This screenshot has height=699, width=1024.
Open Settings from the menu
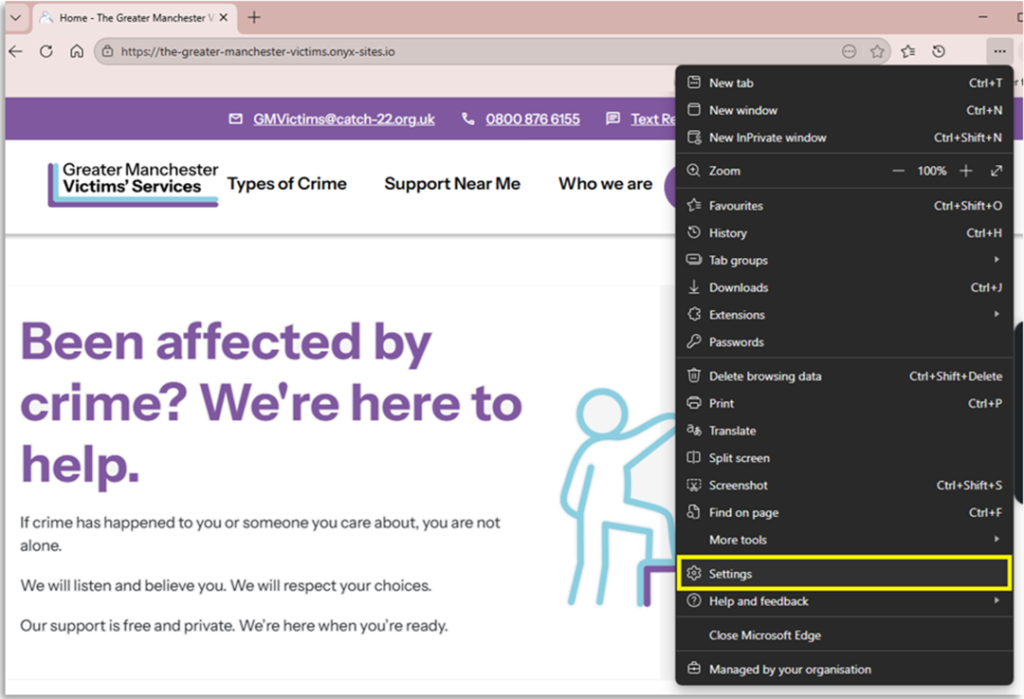coord(730,574)
